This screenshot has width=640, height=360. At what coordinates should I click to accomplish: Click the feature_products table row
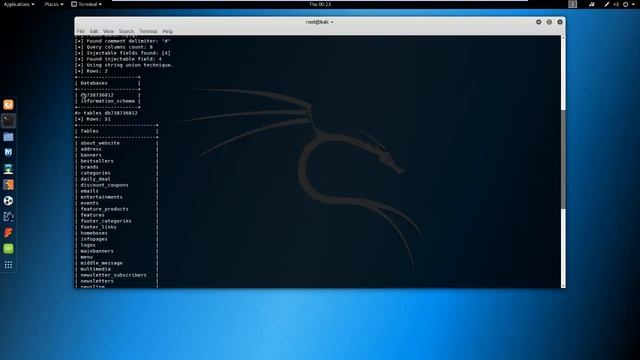(104, 209)
